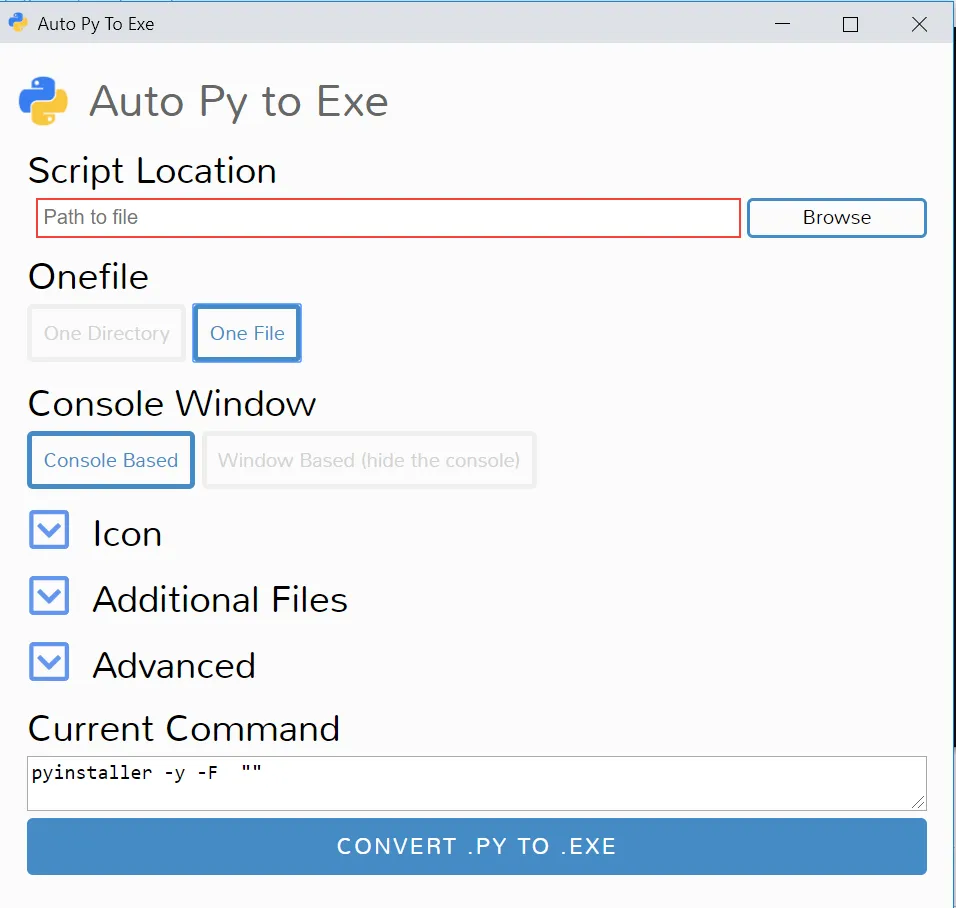956x908 pixels.
Task: Choose Window Based (hide the console)
Action: (369, 460)
